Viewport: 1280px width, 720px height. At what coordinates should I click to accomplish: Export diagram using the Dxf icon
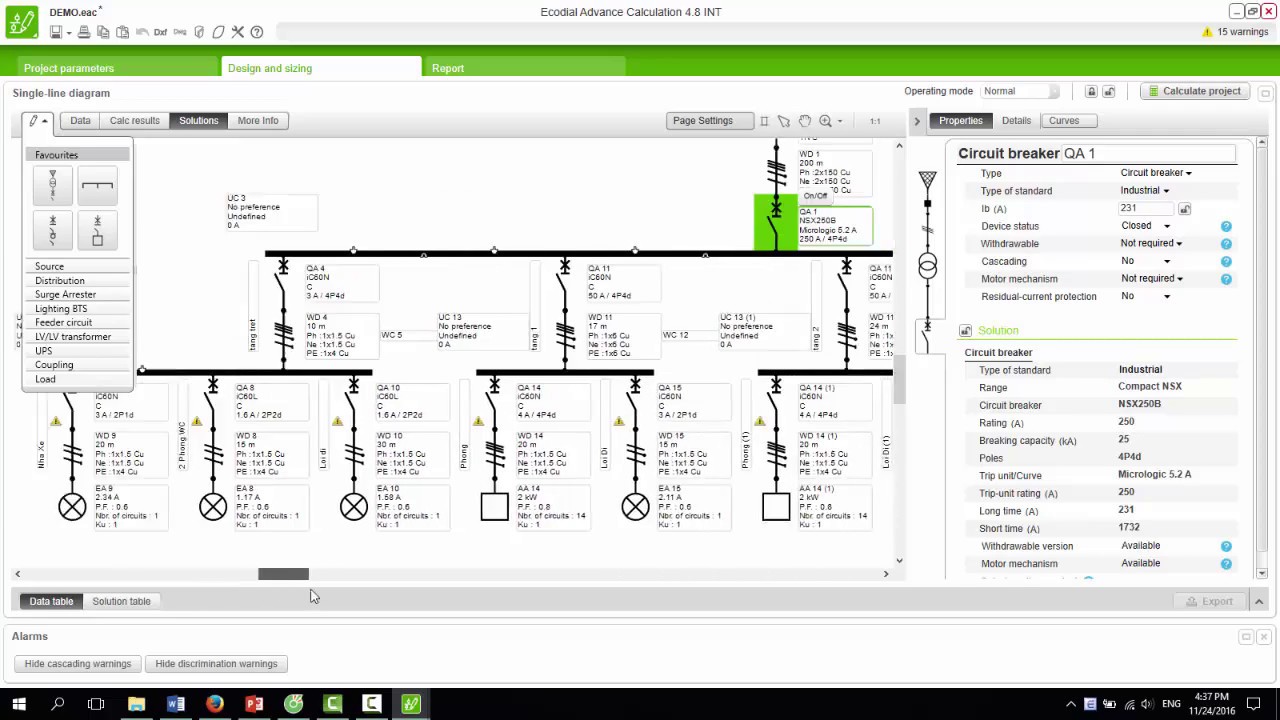[x=160, y=32]
